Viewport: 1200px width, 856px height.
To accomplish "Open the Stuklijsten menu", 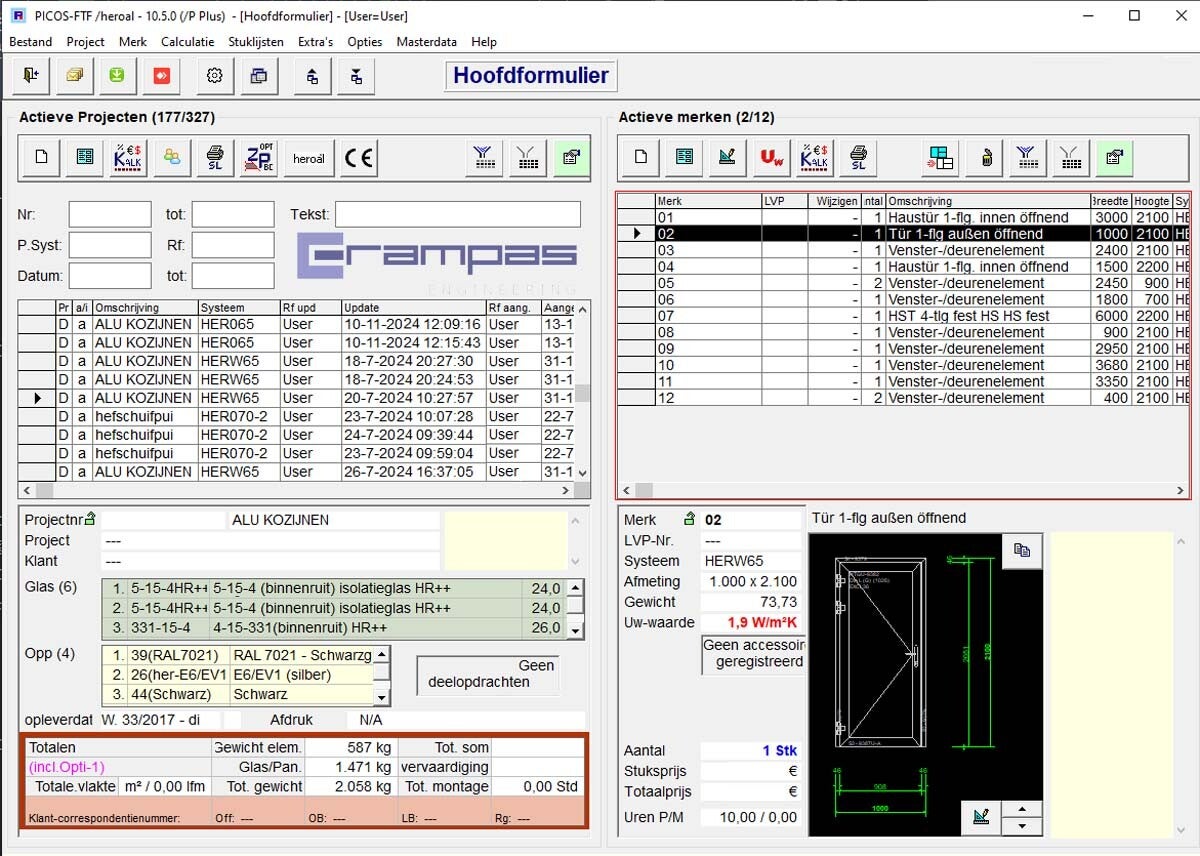I will [x=256, y=42].
